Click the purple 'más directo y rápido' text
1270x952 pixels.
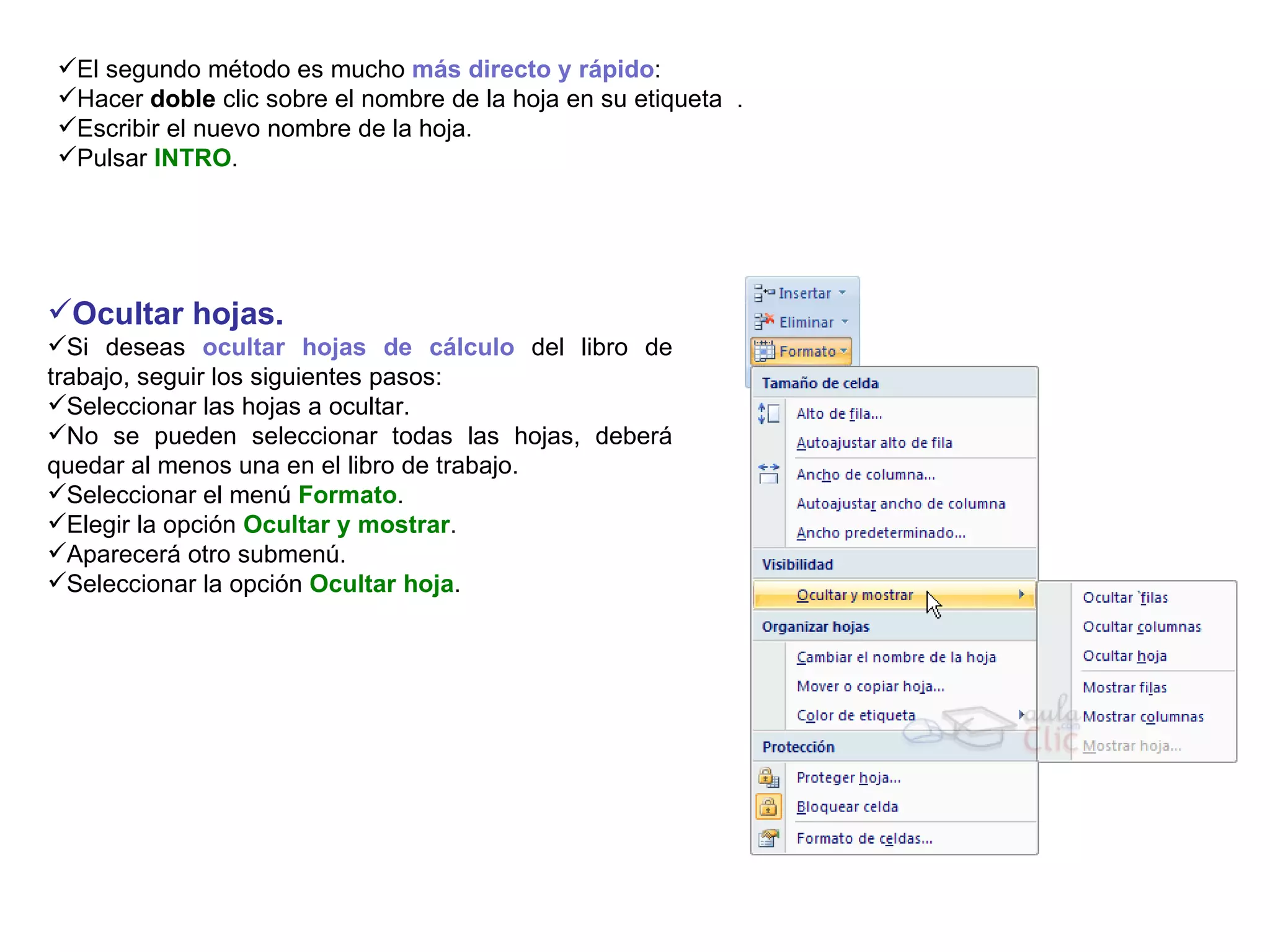click(x=533, y=69)
